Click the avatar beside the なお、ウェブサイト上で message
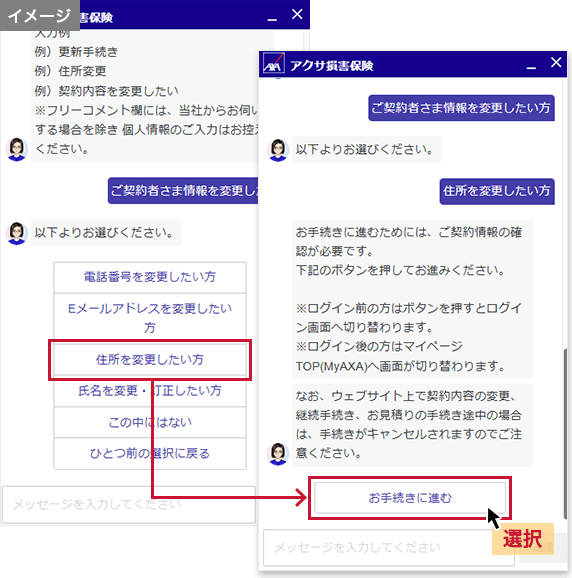This screenshot has width=572, height=578. click(278, 454)
